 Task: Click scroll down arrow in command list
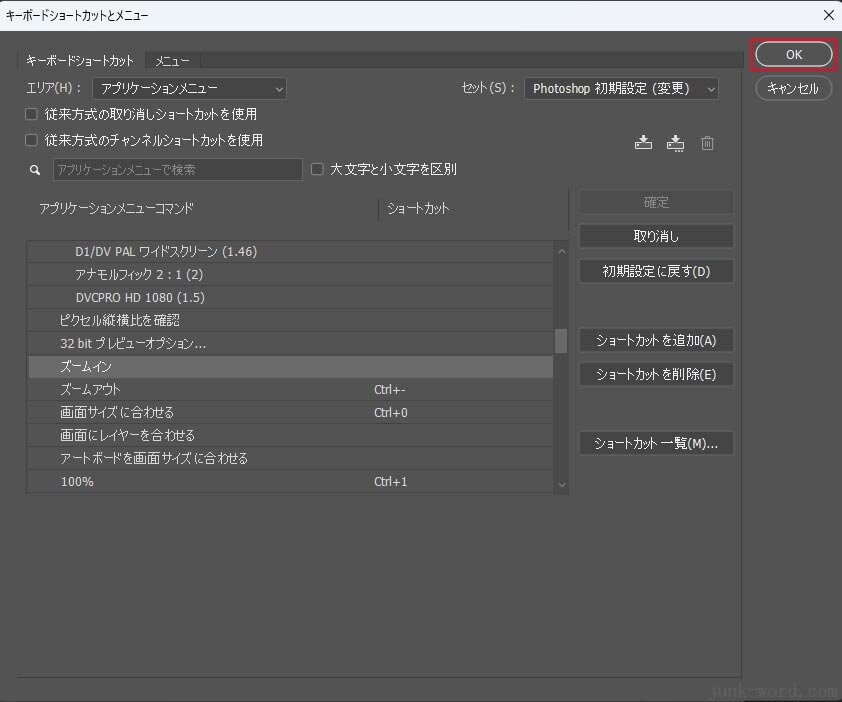tap(561, 484)
